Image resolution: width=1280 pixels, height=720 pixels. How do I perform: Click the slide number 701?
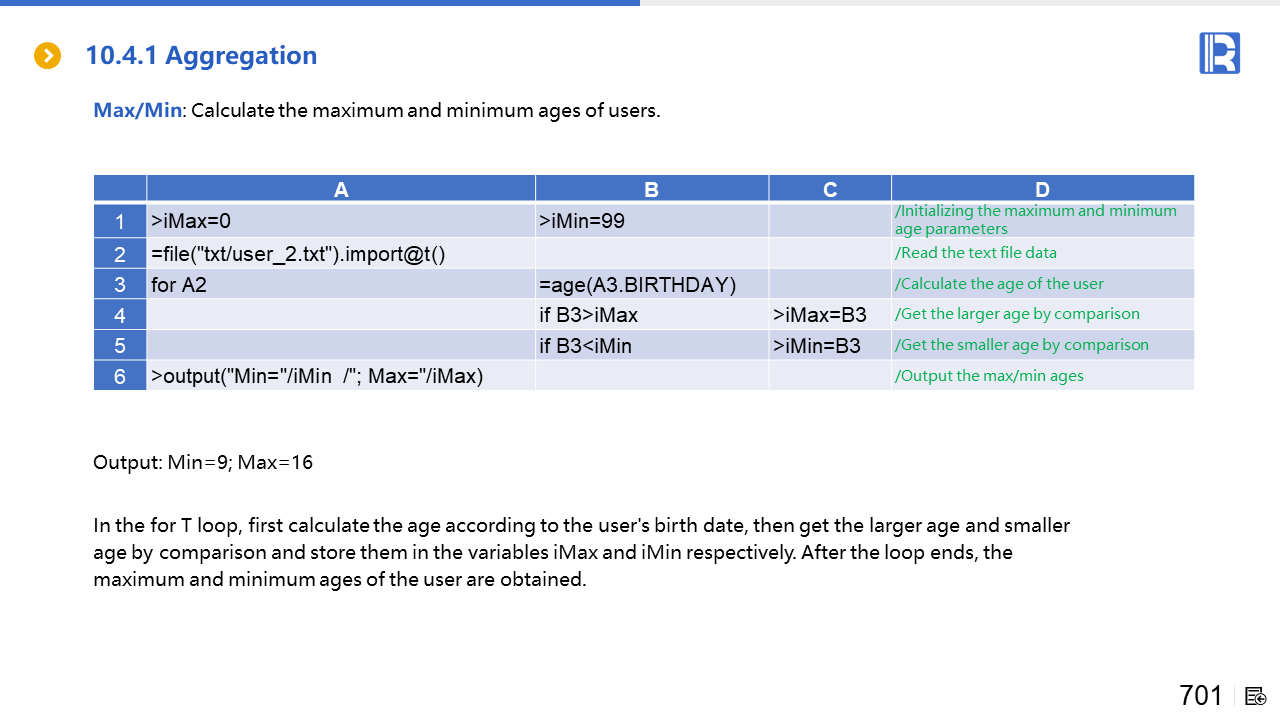1200,696
